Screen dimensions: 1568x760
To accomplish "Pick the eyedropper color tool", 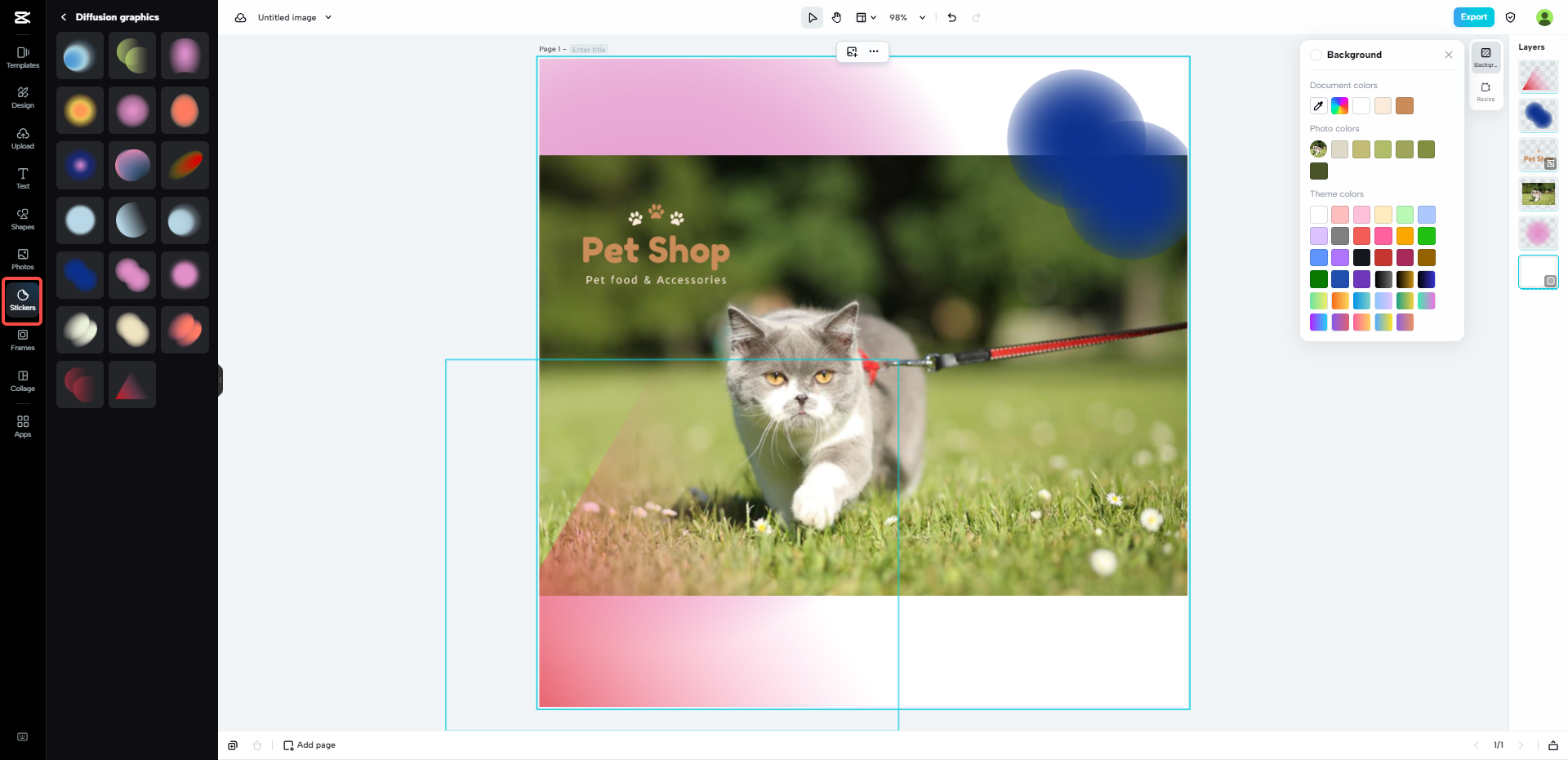I will point(1318,106).
